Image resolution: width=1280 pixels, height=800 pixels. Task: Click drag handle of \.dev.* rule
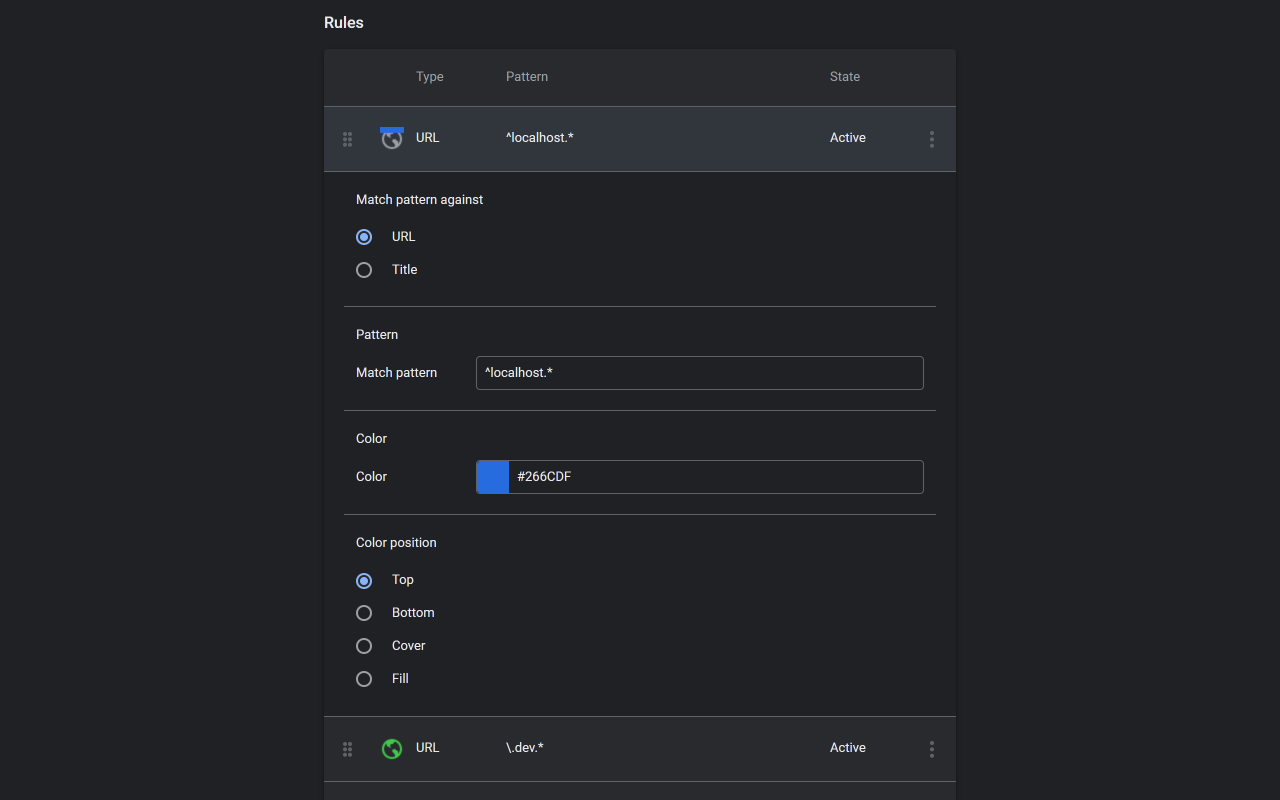click(x=347, y=749)
